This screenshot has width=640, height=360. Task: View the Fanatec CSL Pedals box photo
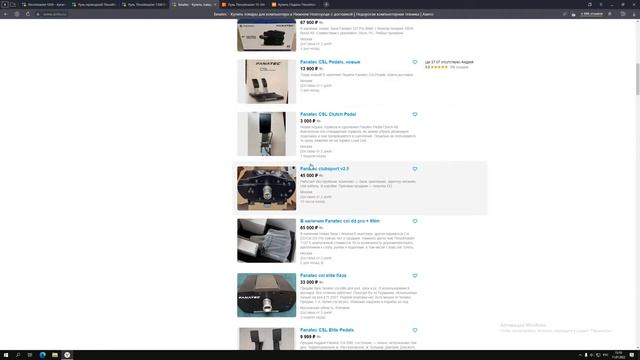point(267,82)
